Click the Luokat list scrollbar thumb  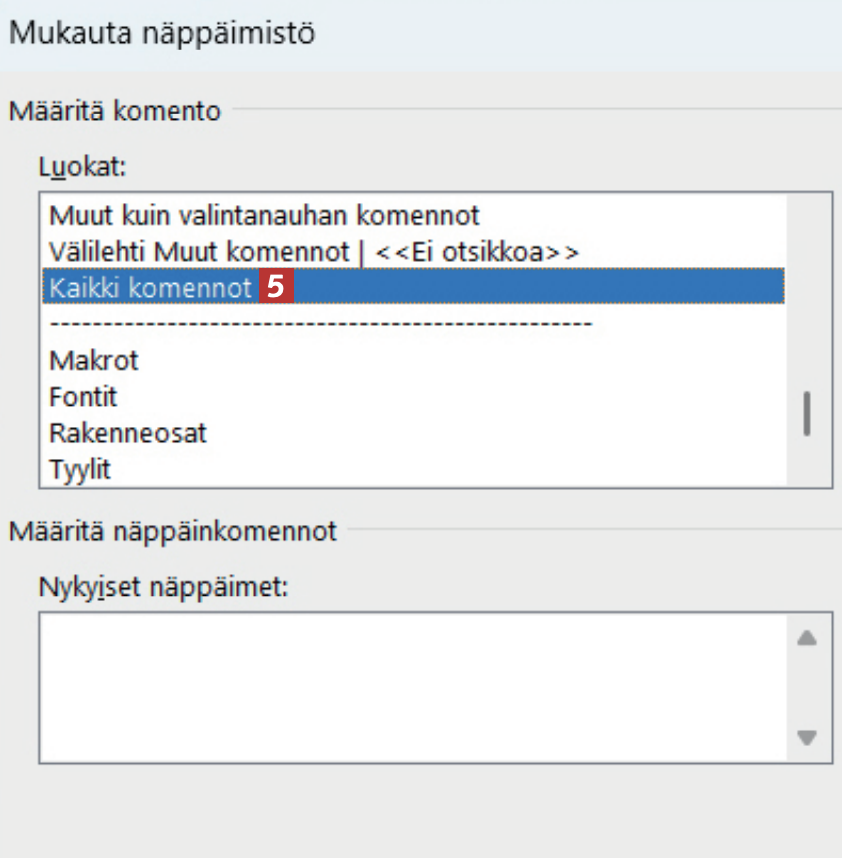806,412
